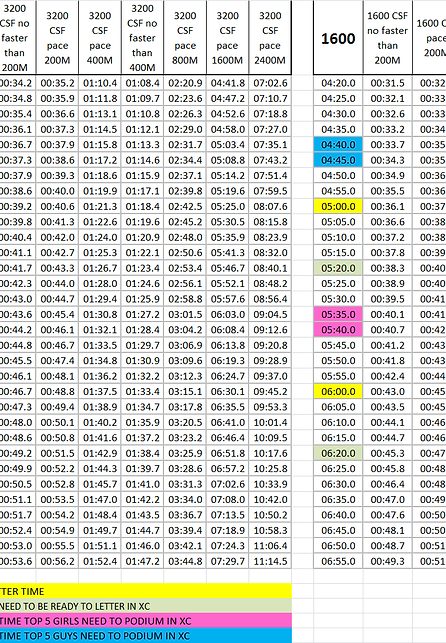Select the 06:55.0 cell in 1600 column

point(338,561)
